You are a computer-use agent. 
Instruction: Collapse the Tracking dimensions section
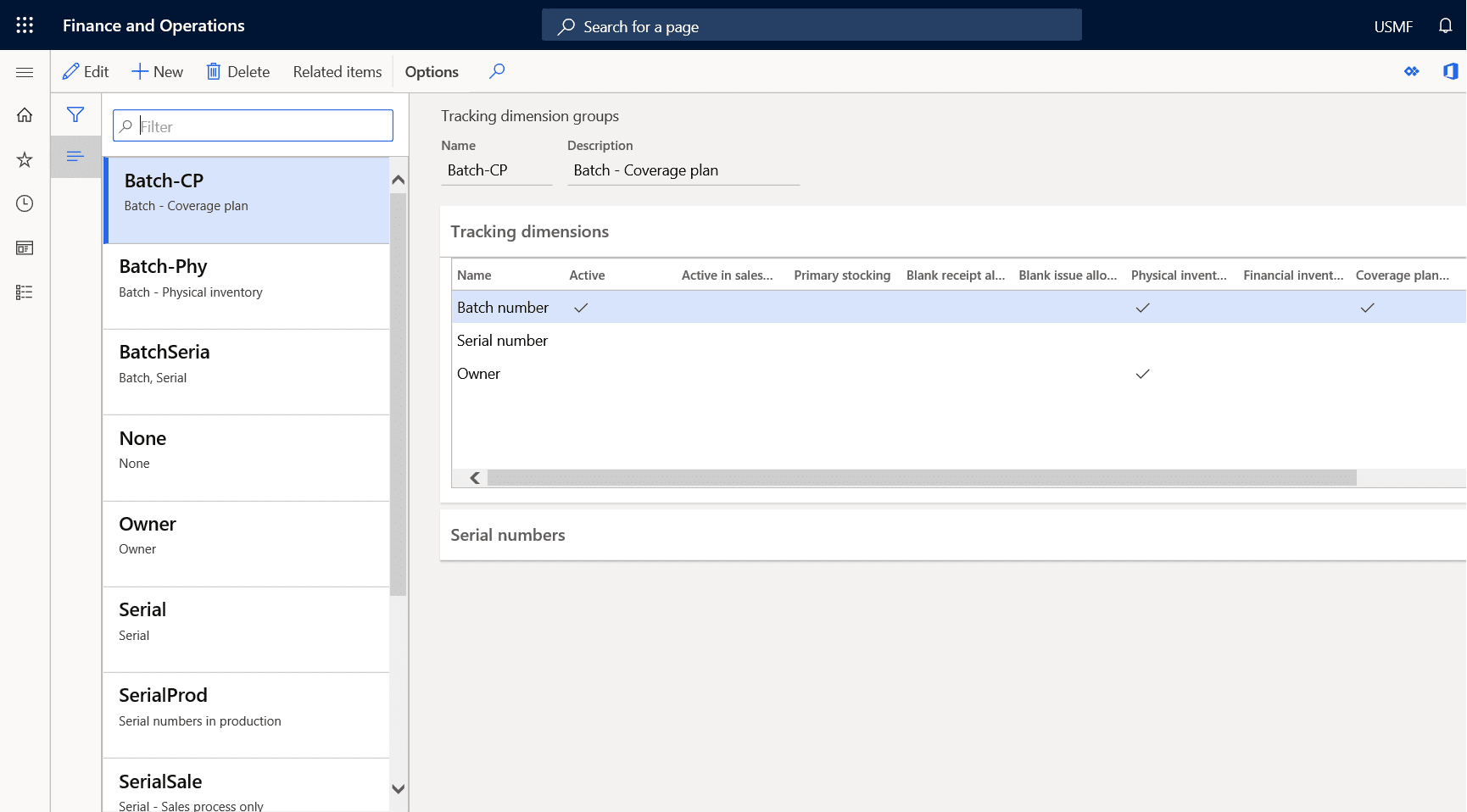529,231
